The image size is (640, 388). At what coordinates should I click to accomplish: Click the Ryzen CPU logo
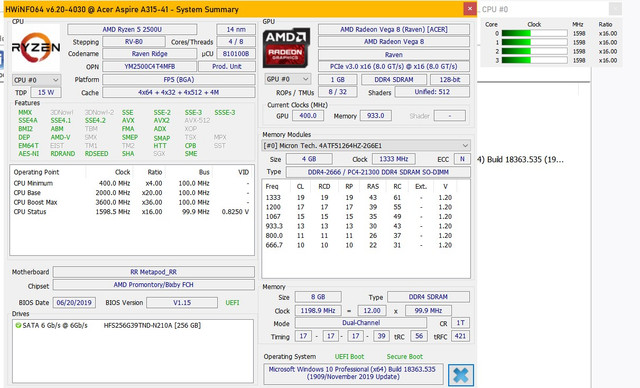[x=36, y=47]
